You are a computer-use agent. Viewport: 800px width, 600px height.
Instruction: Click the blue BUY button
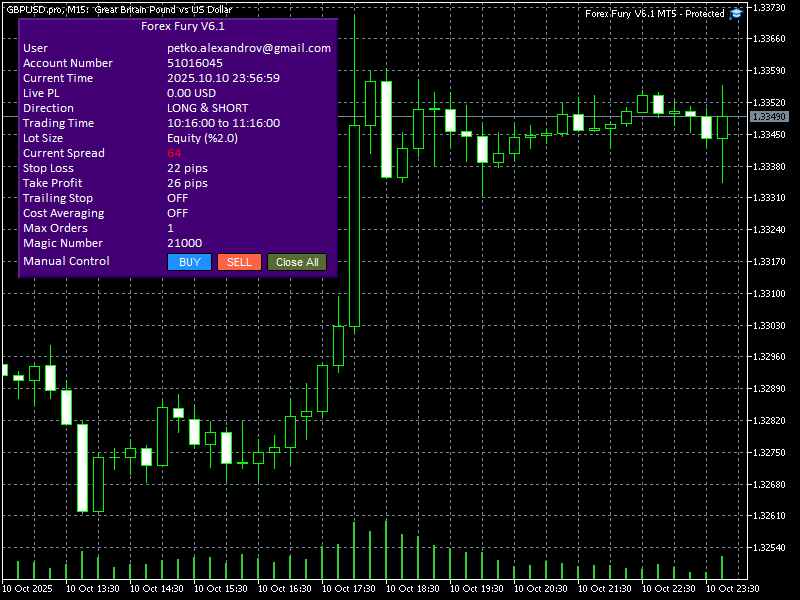[x=189, y=262]
